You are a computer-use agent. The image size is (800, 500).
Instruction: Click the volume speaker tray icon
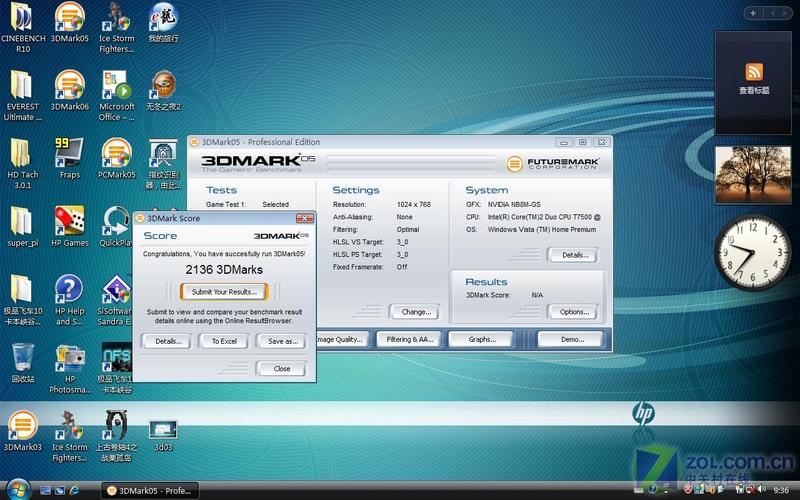pos(762,490)
